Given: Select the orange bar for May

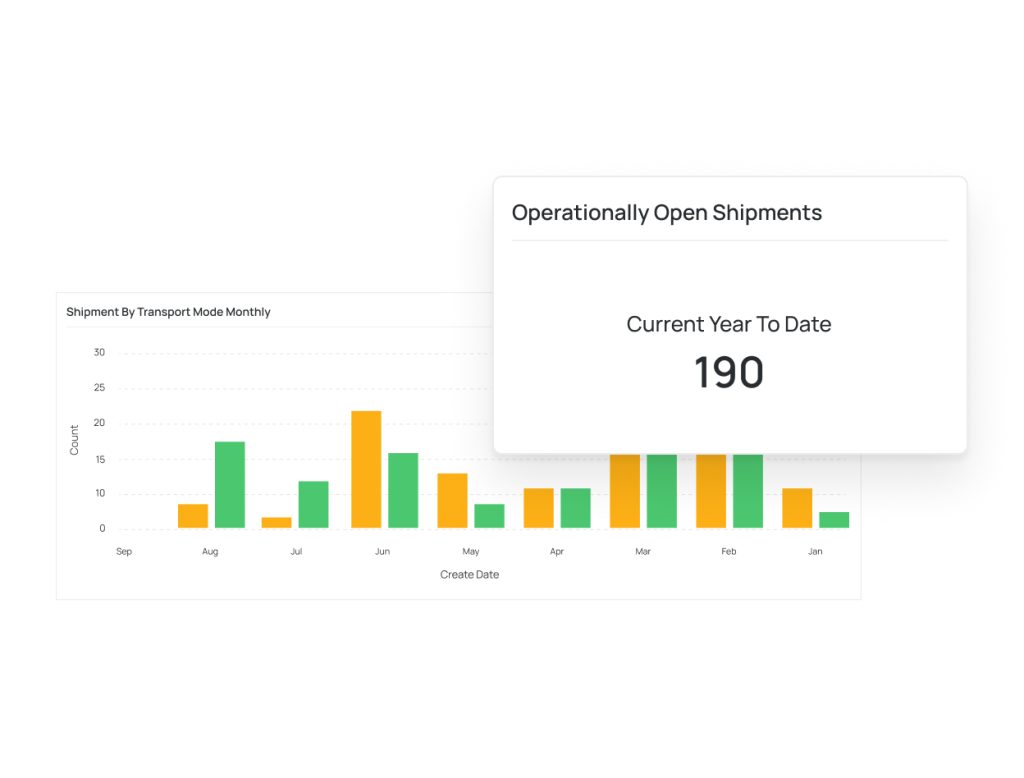Looking at the screenshot, I should click(452, 500).
